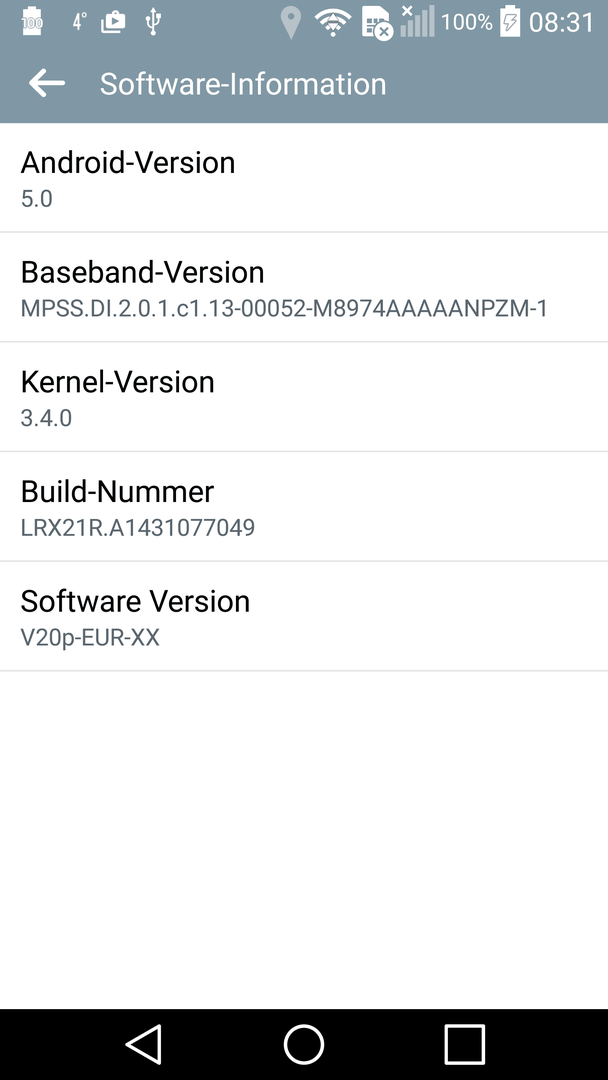Tap the Wi-Fi status icon

tap(334, 22)
